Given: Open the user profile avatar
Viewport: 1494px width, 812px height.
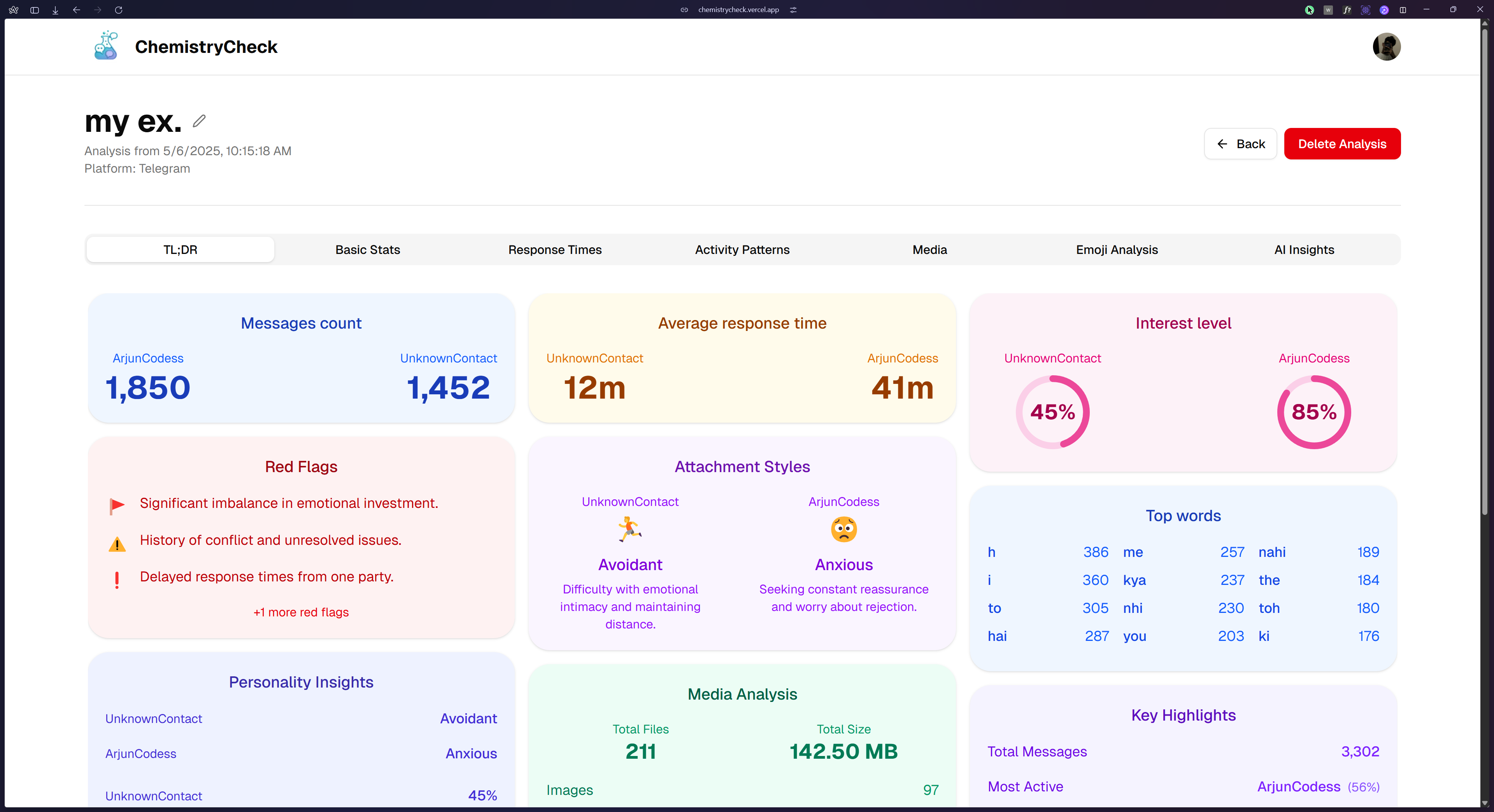Looking at the screenshot, I should click(1386, 46).
